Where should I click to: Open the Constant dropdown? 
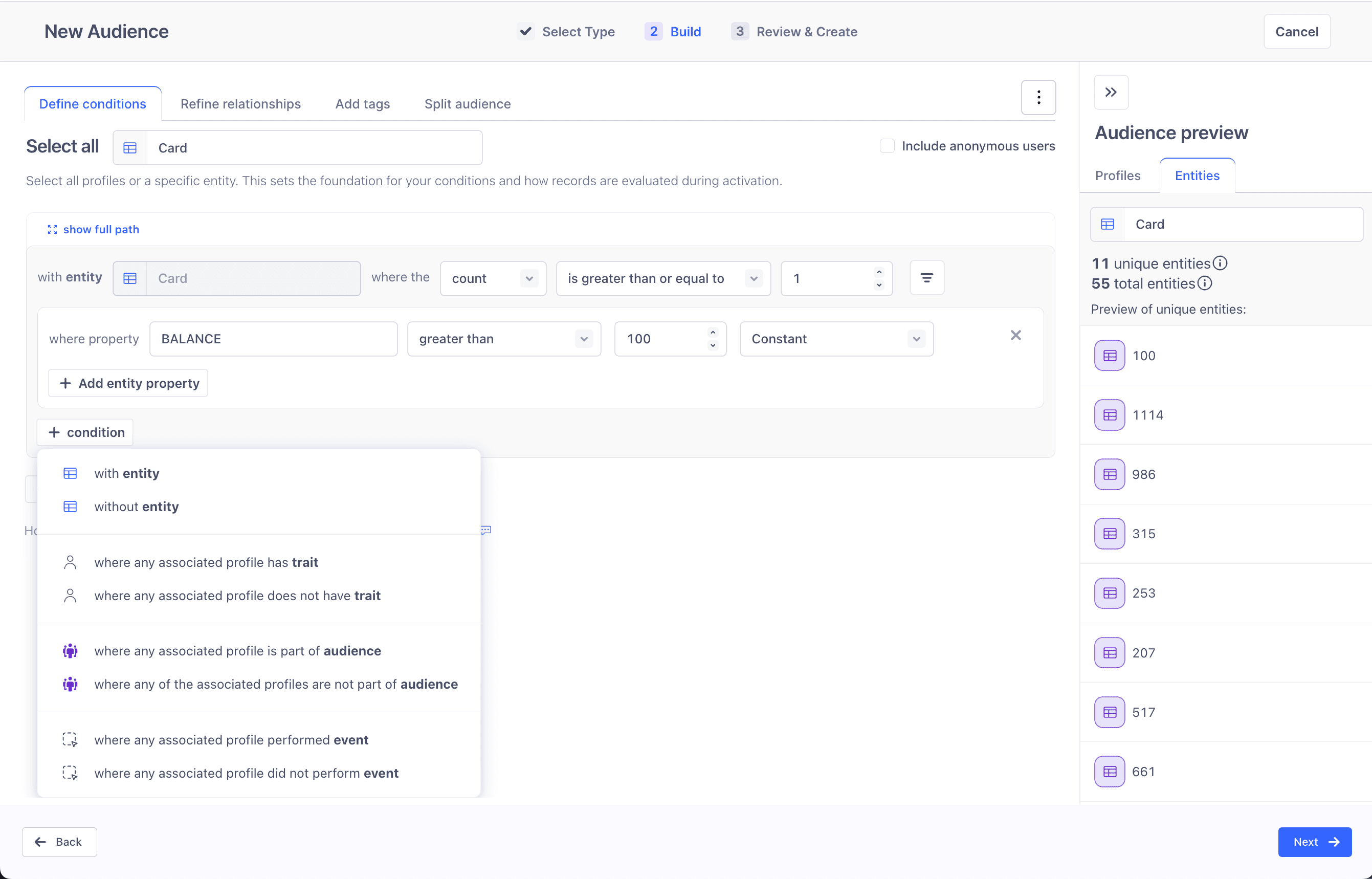[x=835, y=339]
